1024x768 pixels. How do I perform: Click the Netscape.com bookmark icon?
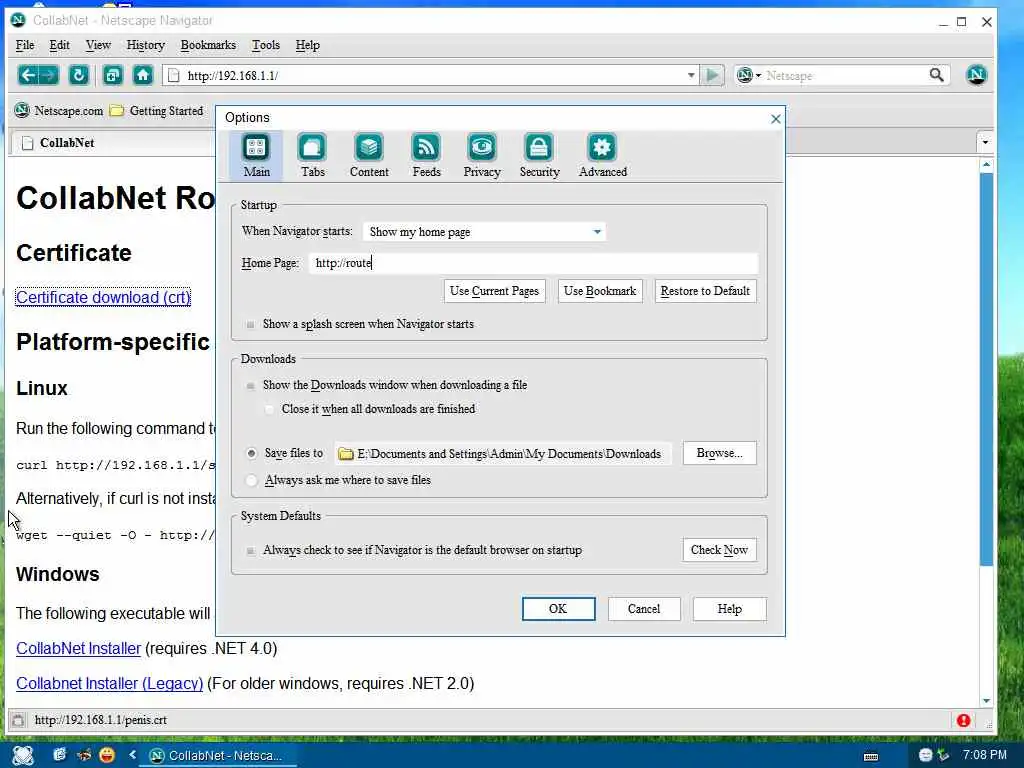[x=22, y=110]
